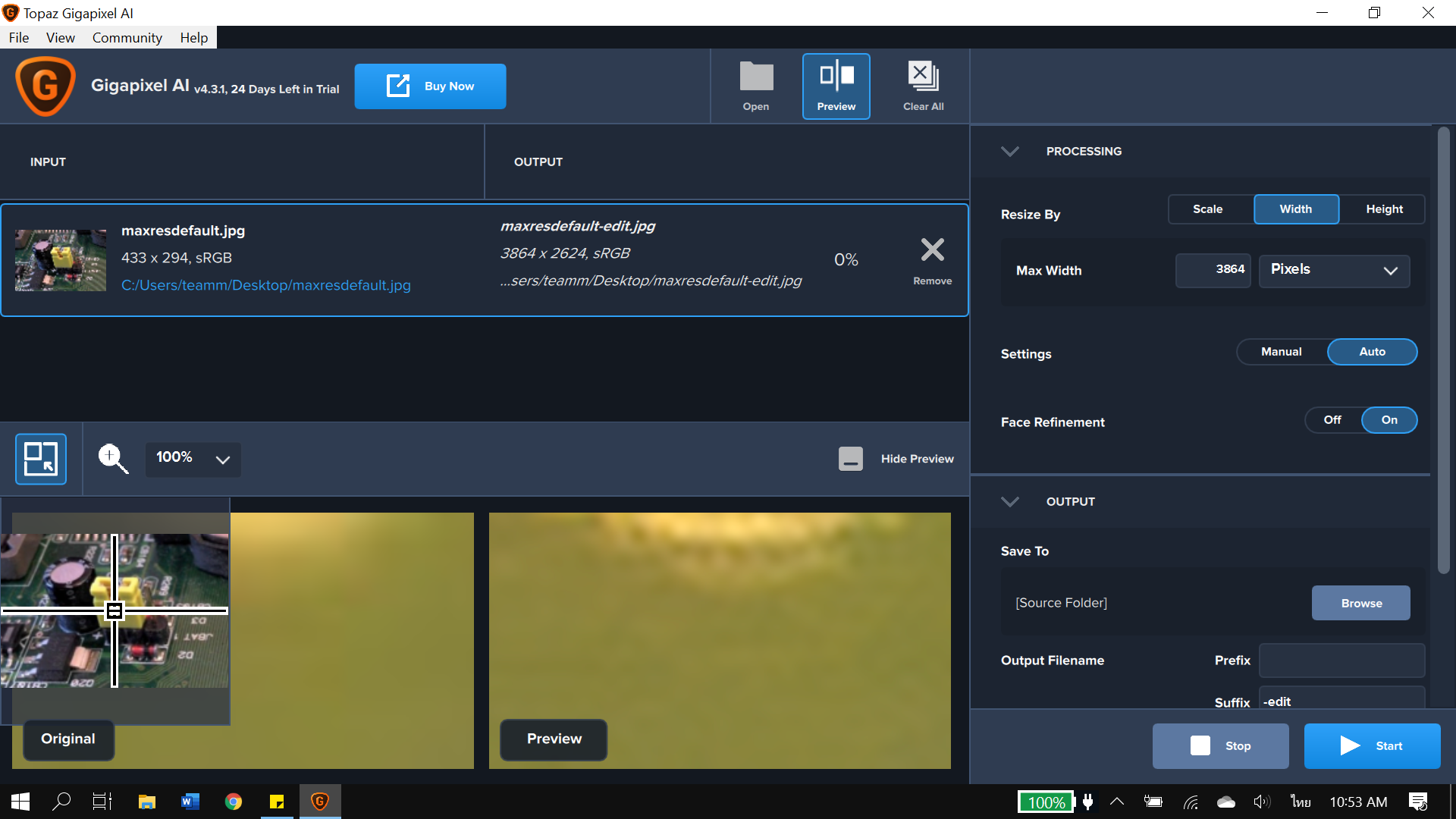Image resolution: width=1456 pixels, height=819 pixels.
Task: Click the navigator crosshair handle
Action: click(115, 610)
